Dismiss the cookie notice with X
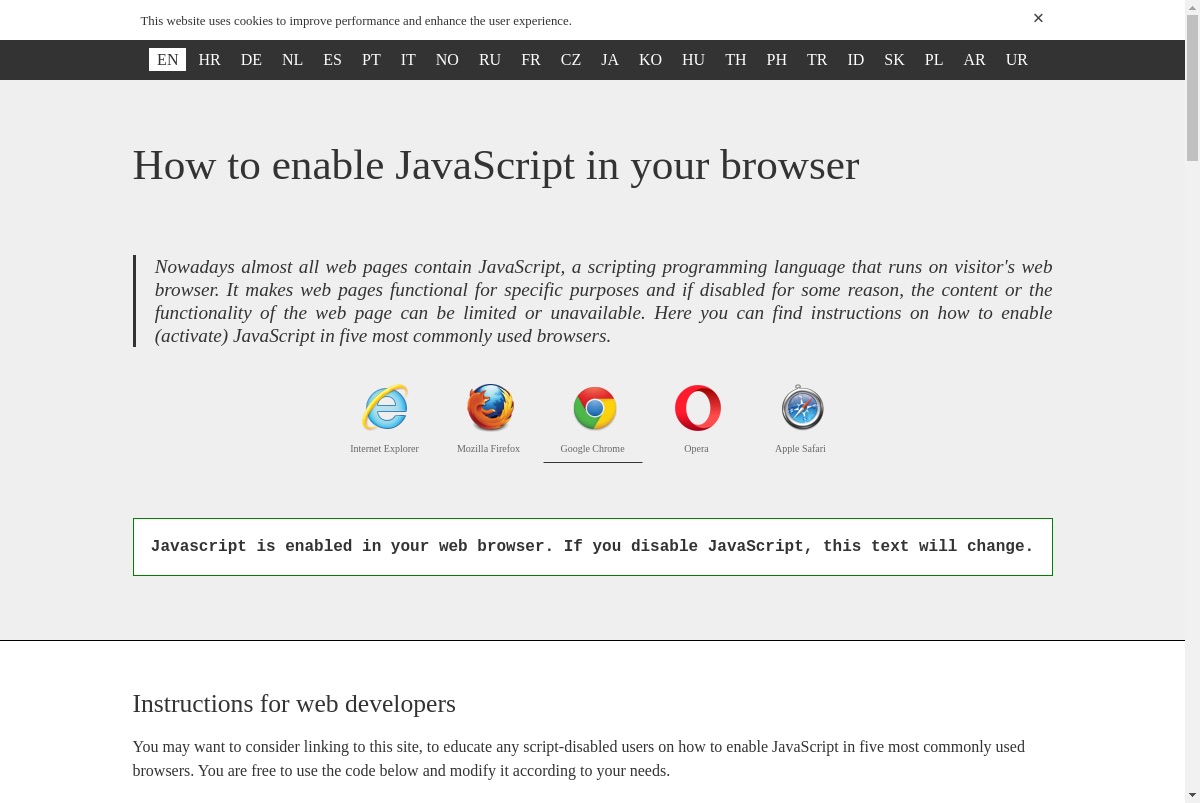Viewport: 1200px width, 803px height. pos(1038,18)
